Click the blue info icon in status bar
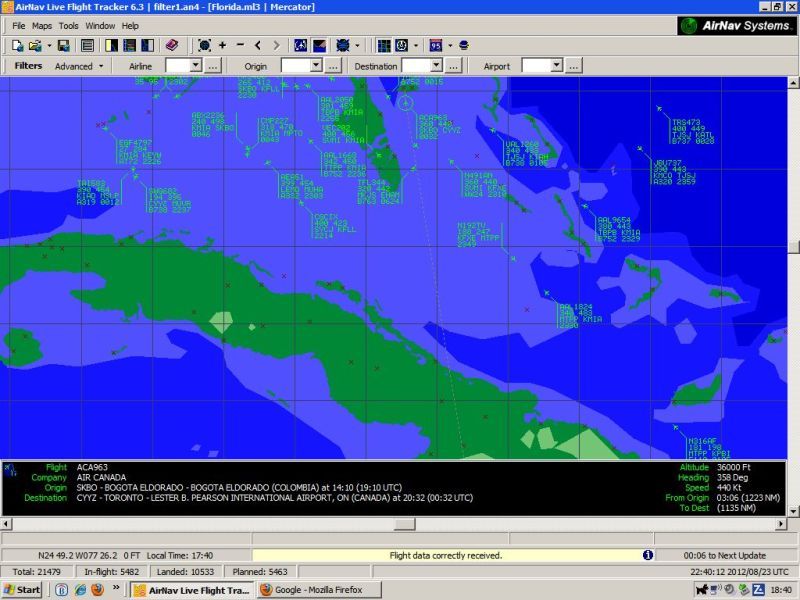 647,555
